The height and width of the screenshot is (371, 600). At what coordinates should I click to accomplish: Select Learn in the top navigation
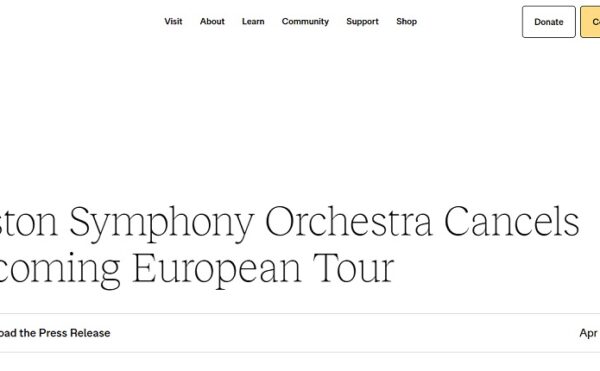[x=253, y=21]
